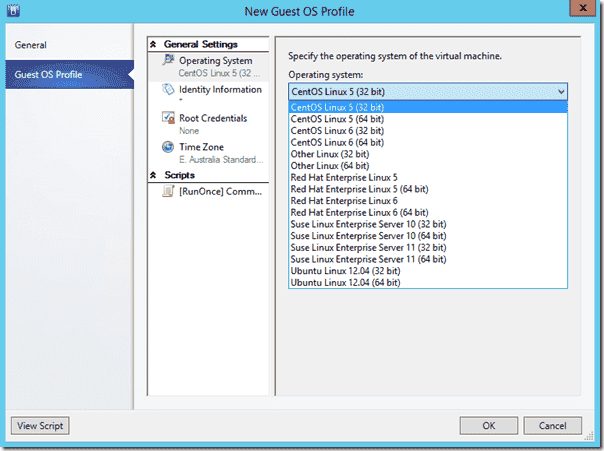This screenshot has width=604, height=451.
Task: Select the Guest OS Profile tab
Action: tap(69, 74)
